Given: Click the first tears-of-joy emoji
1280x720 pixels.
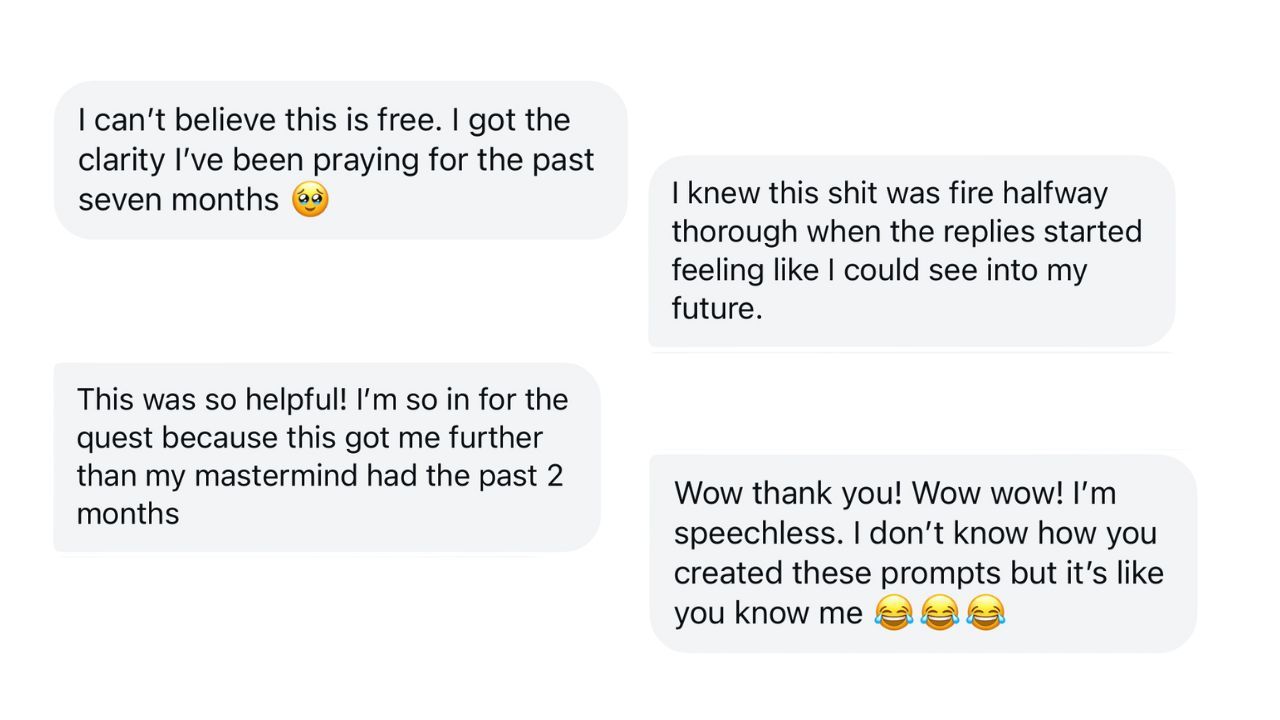Looking at the screenshot, I should point(893,612).
